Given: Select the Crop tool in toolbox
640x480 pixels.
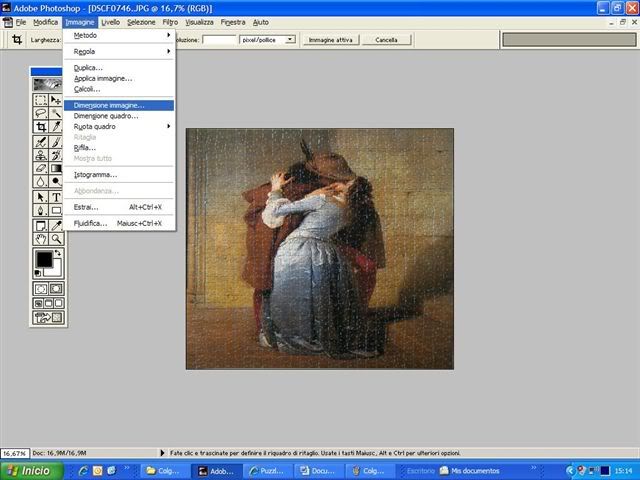Looking at the screenshot, I should 40,127.
